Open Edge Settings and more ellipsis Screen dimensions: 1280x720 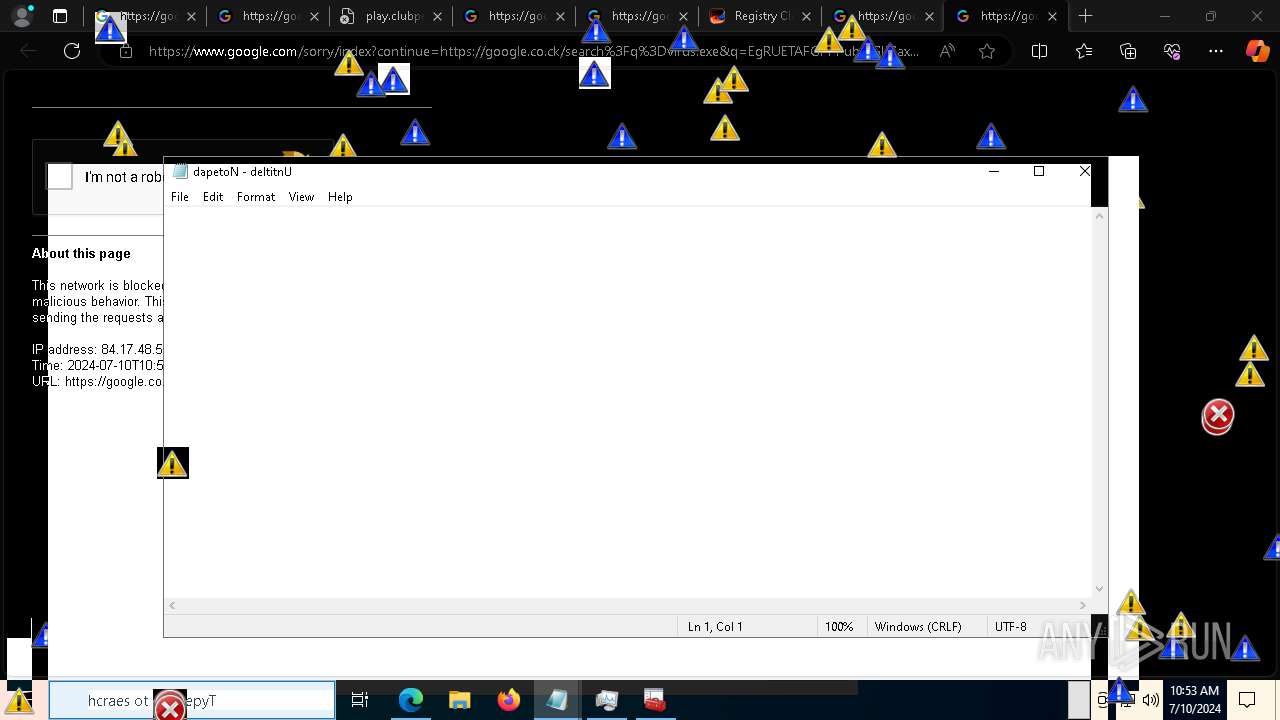pyautogui.click(x=1216, y=51)
